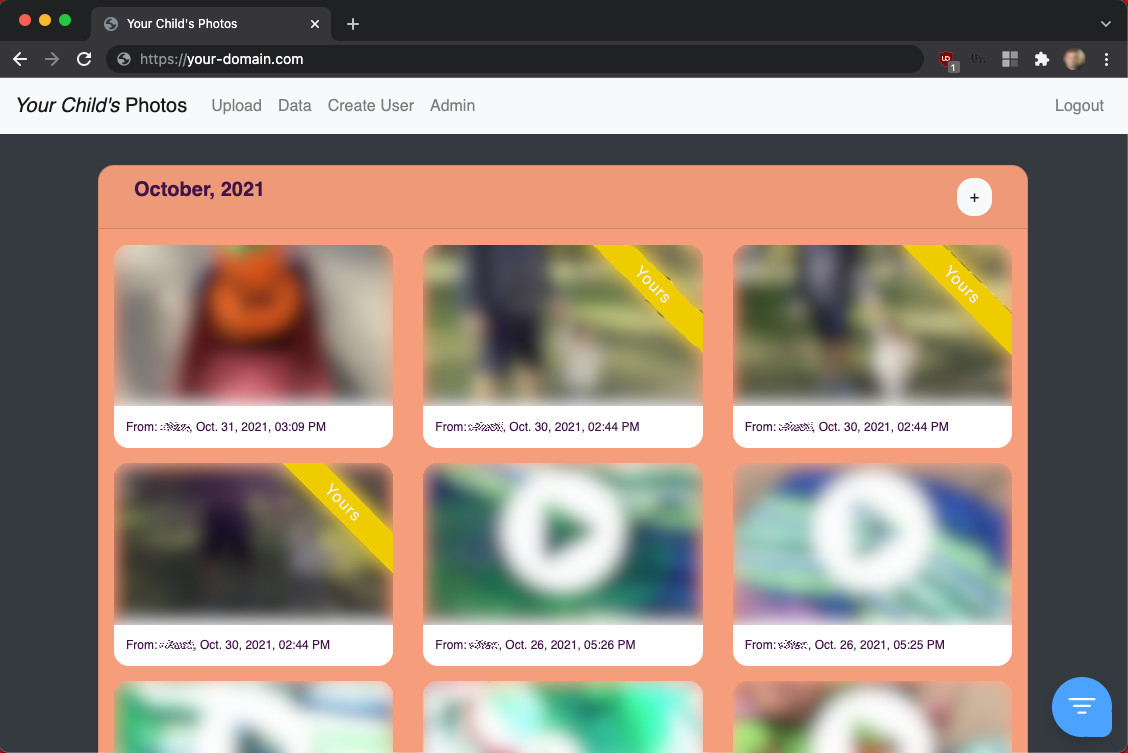Open the uBlock Origin extension icon
The height and width of the screenshot is (753, 1128).
pos(947,60)
